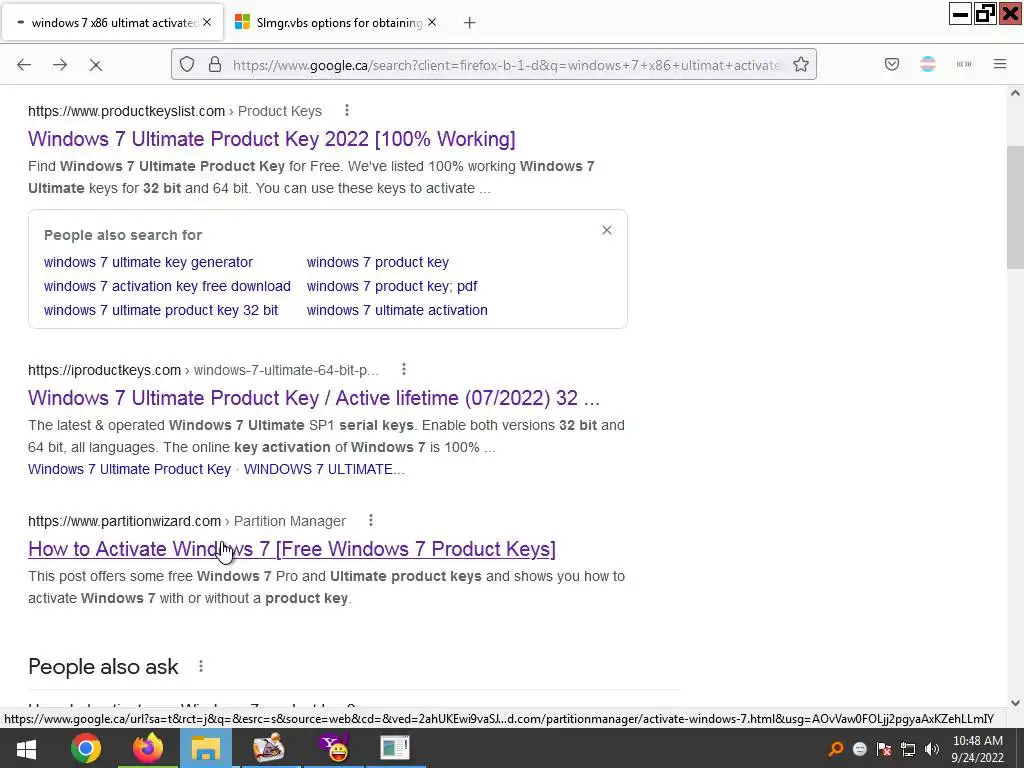The height and width of the screenshot is (768, 1024).
Task: Open the window-panel taskbar app
Action: tap(394, 748)
